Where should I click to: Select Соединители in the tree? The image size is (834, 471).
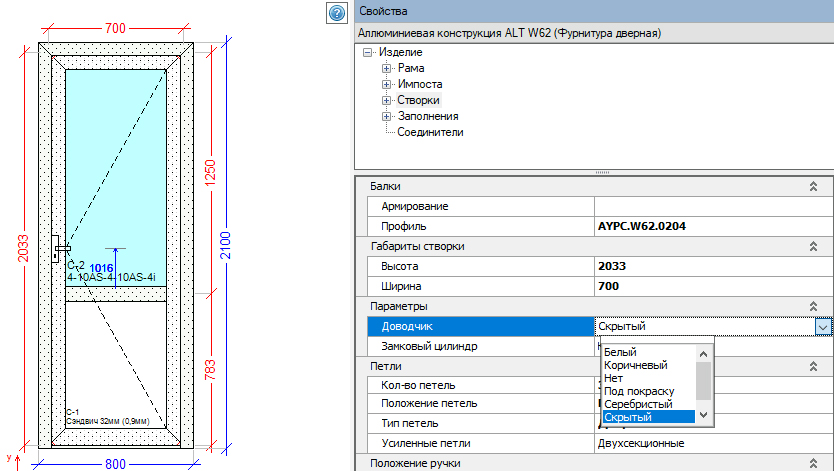click(x=430, y=132)
